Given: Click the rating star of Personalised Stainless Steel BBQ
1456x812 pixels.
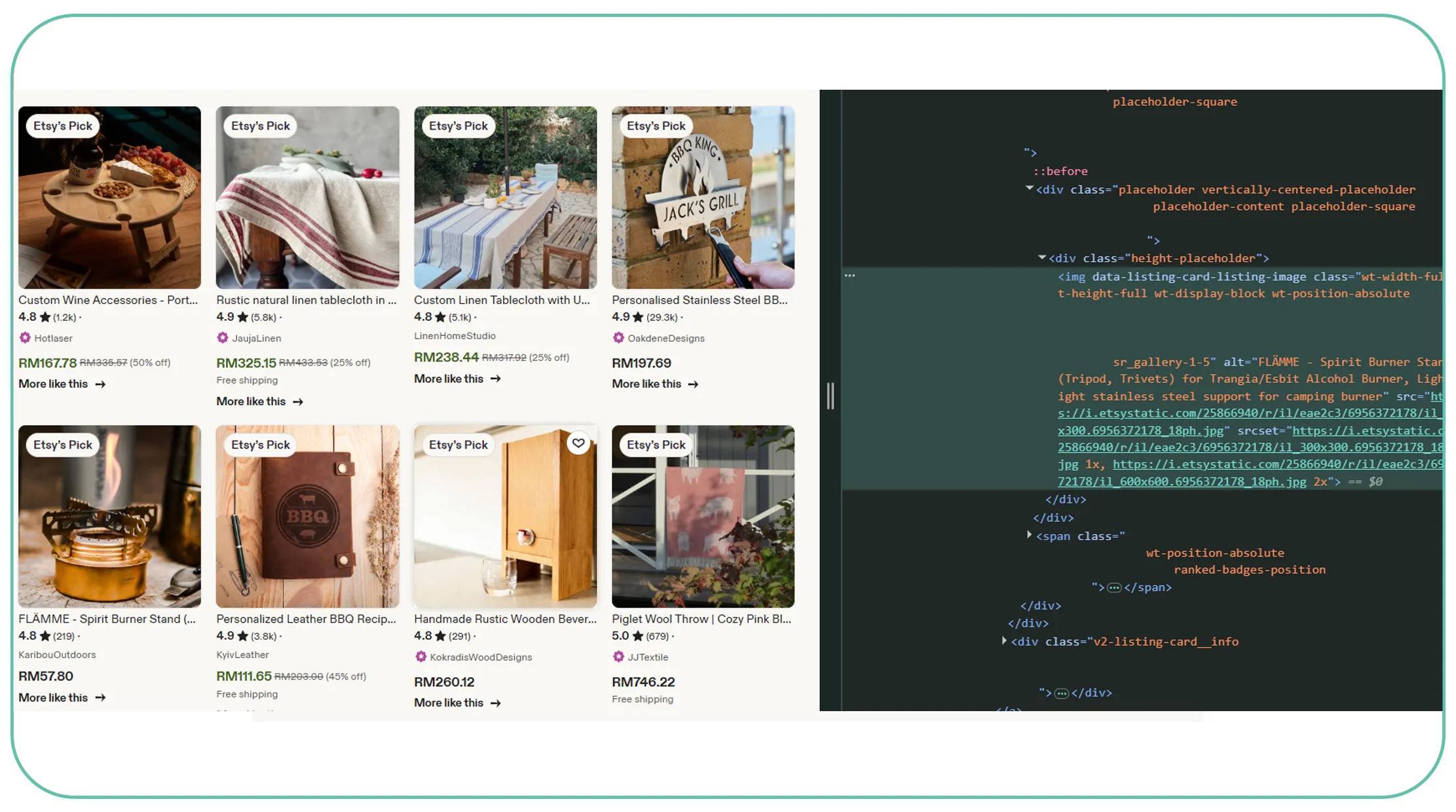Looking at the screenshot, I should 638,318.
